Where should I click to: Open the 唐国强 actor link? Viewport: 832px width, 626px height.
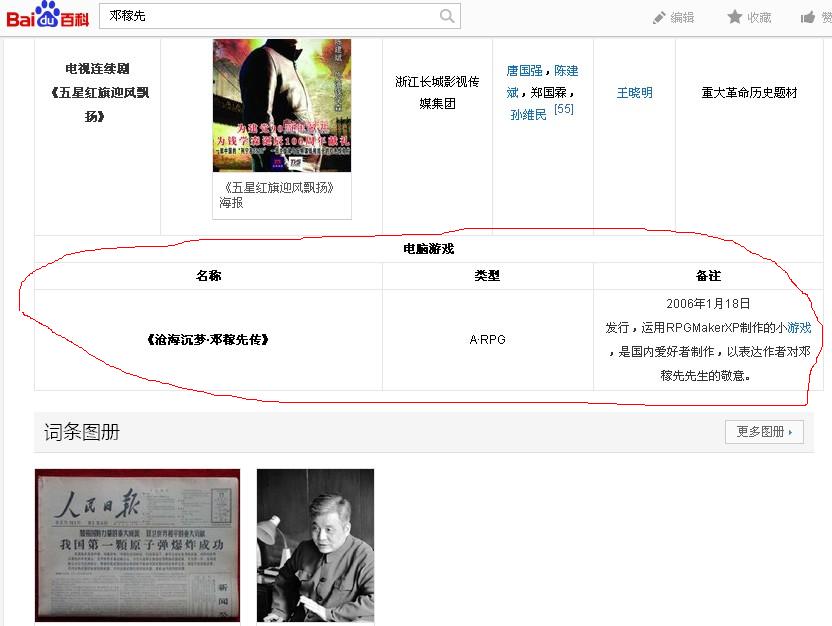(x=524, y=71)
